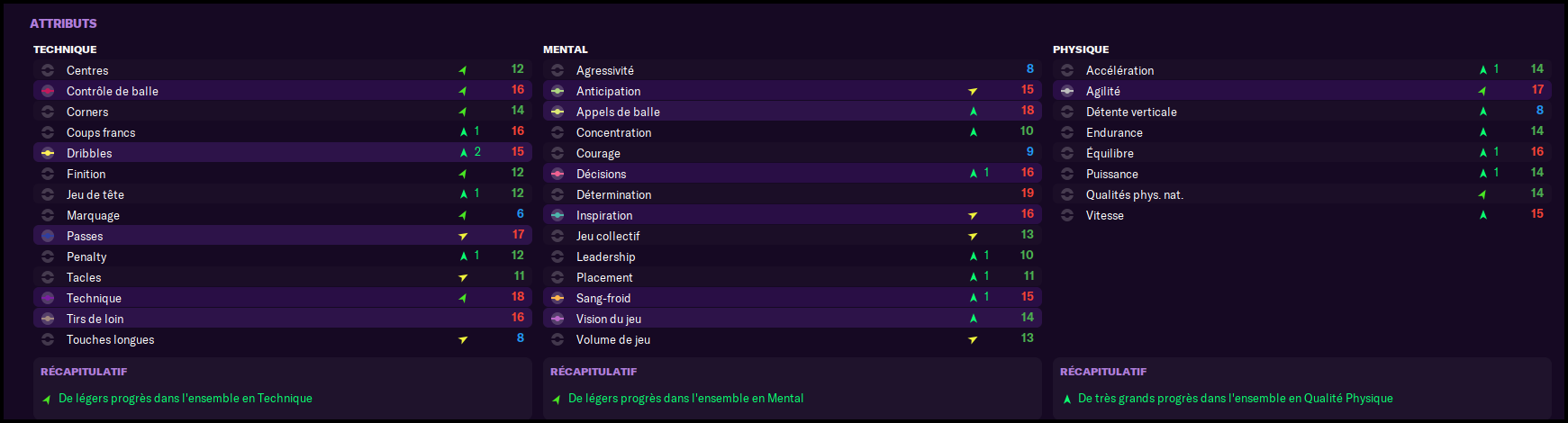Screen dimensions: 1568x423
Task: Click the trend arrow on the Décisions row
Action: tap(974, 174)
